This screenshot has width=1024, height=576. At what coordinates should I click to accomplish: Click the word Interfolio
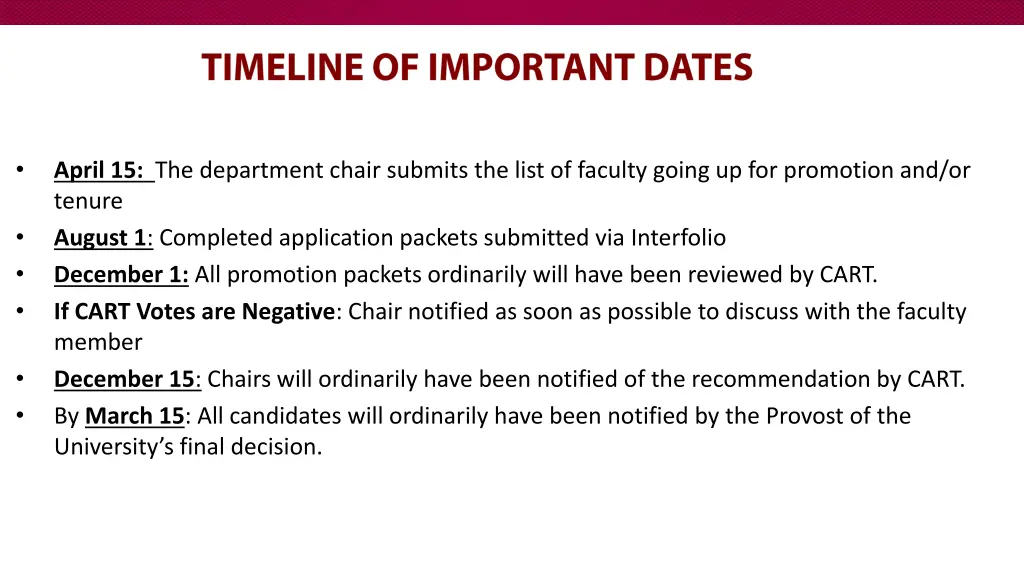pyautogui.click(x=678, y=238)
